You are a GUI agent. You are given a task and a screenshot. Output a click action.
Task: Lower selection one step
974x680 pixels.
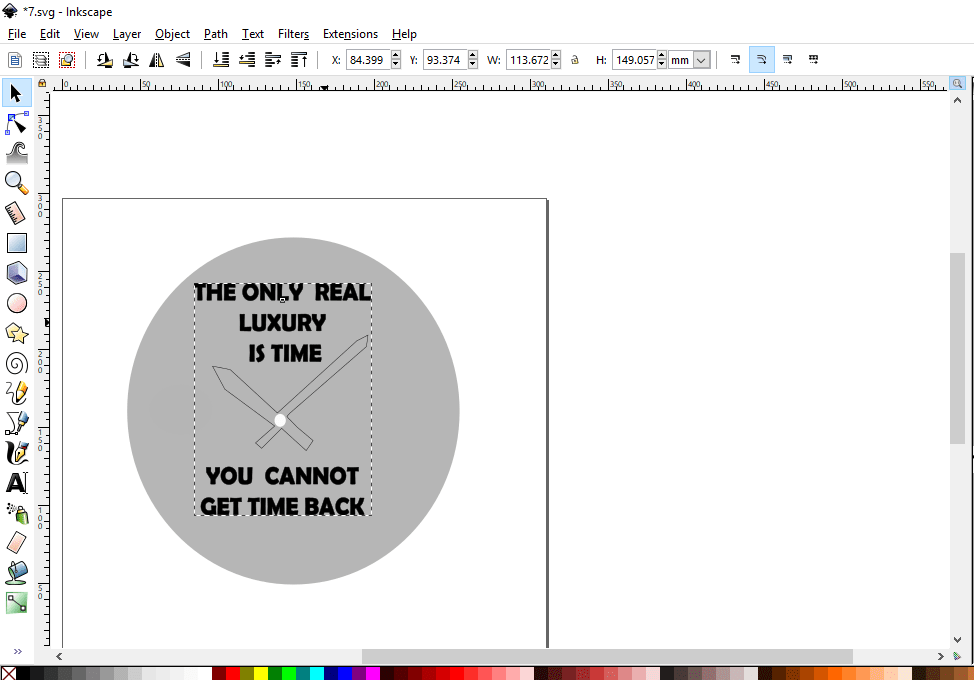point(247,60)
